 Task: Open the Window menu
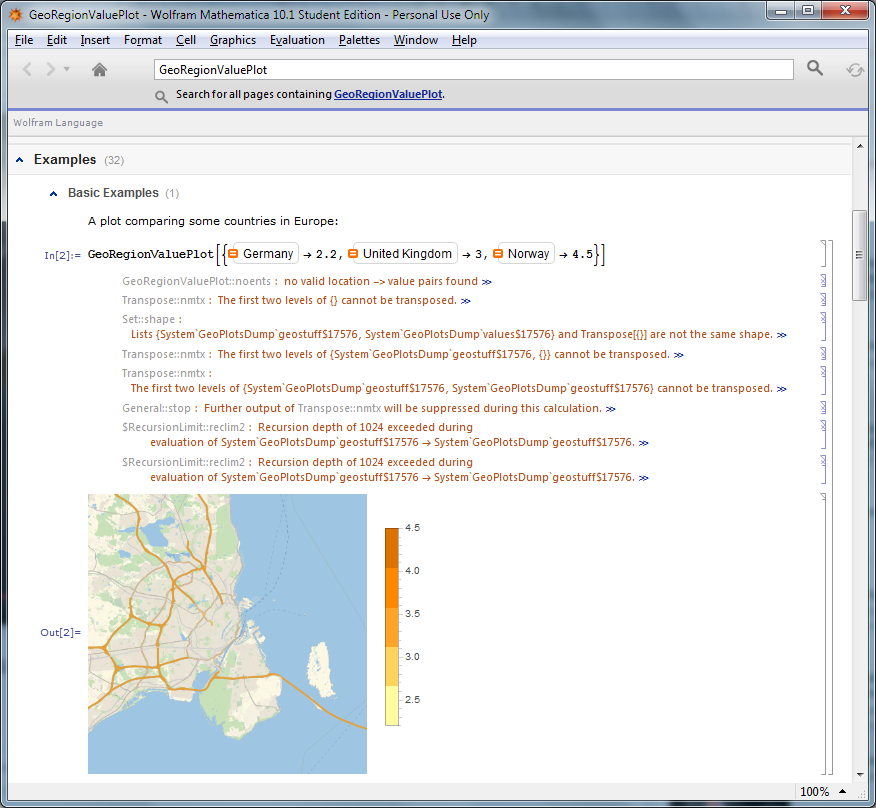click(415, 40)
